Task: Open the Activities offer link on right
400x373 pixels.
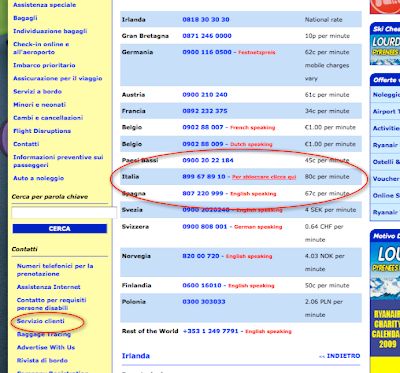Action: [x=386, y=128]
